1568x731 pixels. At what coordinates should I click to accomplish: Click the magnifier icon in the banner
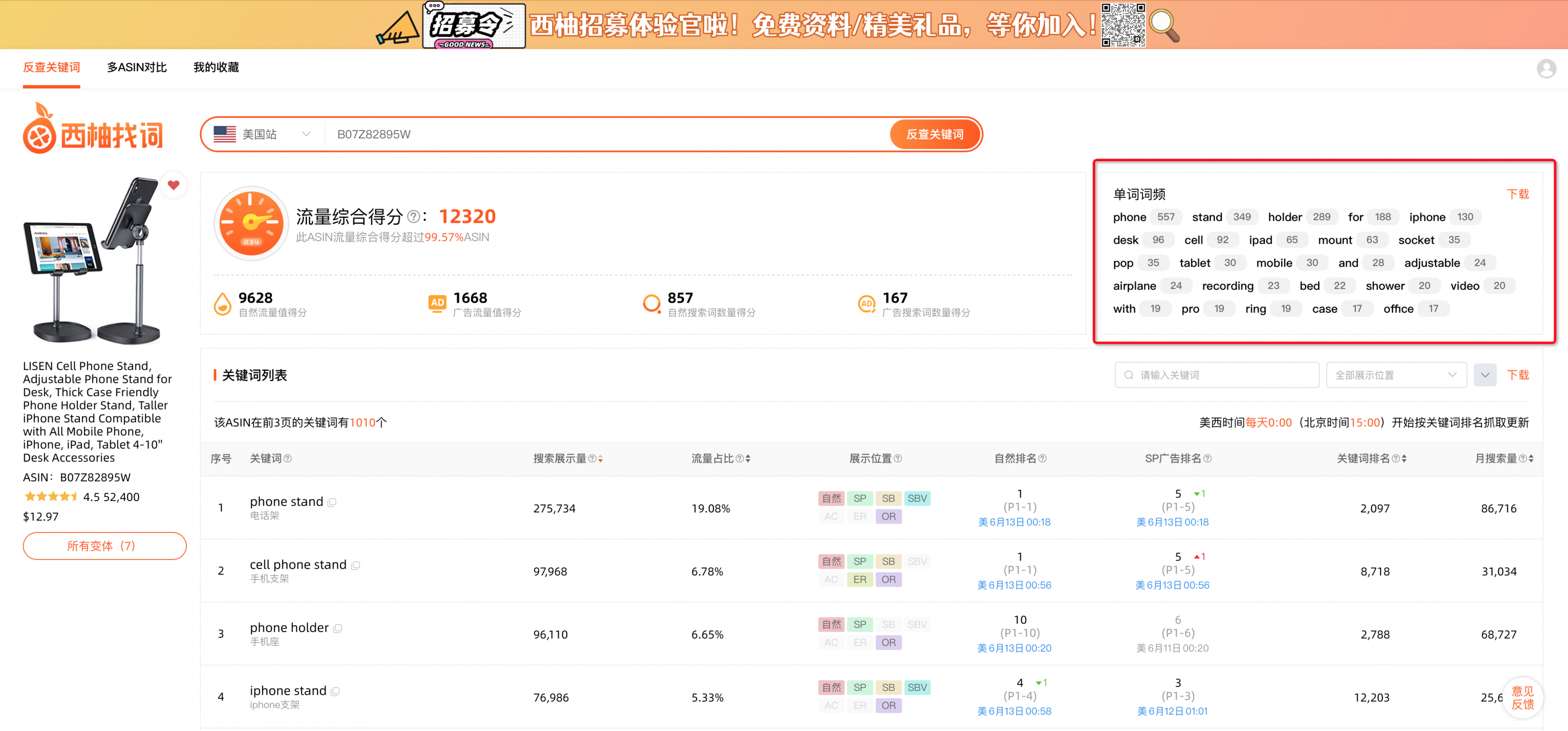1164,26
